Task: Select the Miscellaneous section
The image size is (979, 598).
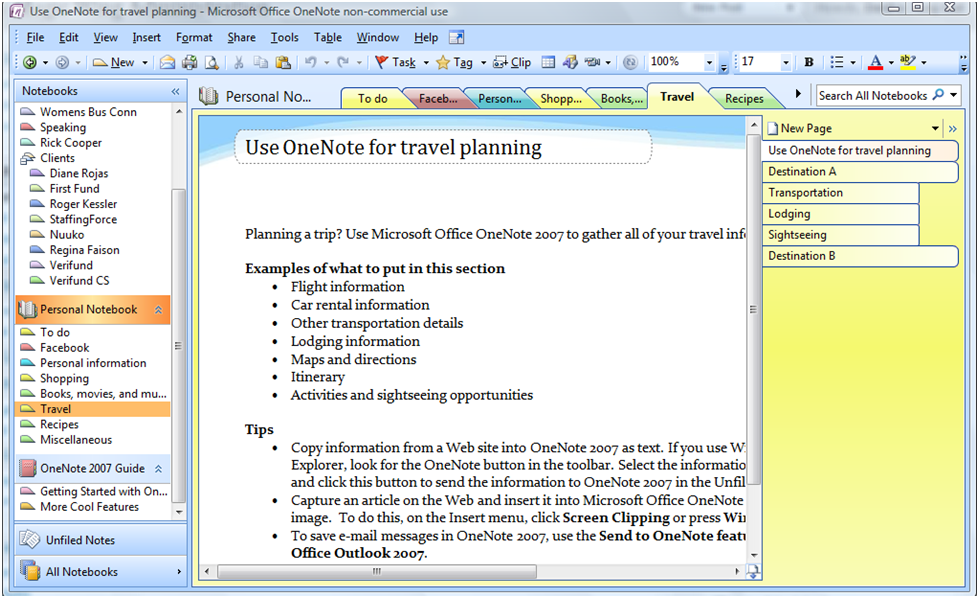Action: [76, 439]
